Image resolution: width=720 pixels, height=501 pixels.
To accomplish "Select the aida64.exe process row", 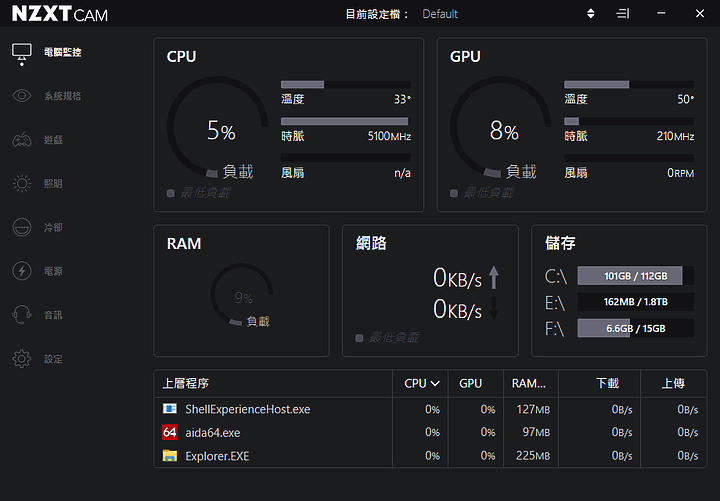I will pyautogui.click(x=430, y=433).
